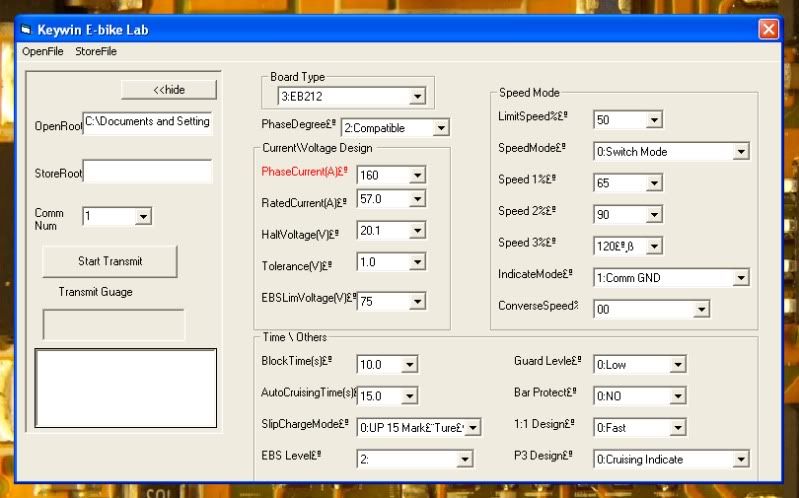Expand the SlipChargeMode dropdown
The width and height of the screenshot is (799, 498).
[x=473, y=427]
